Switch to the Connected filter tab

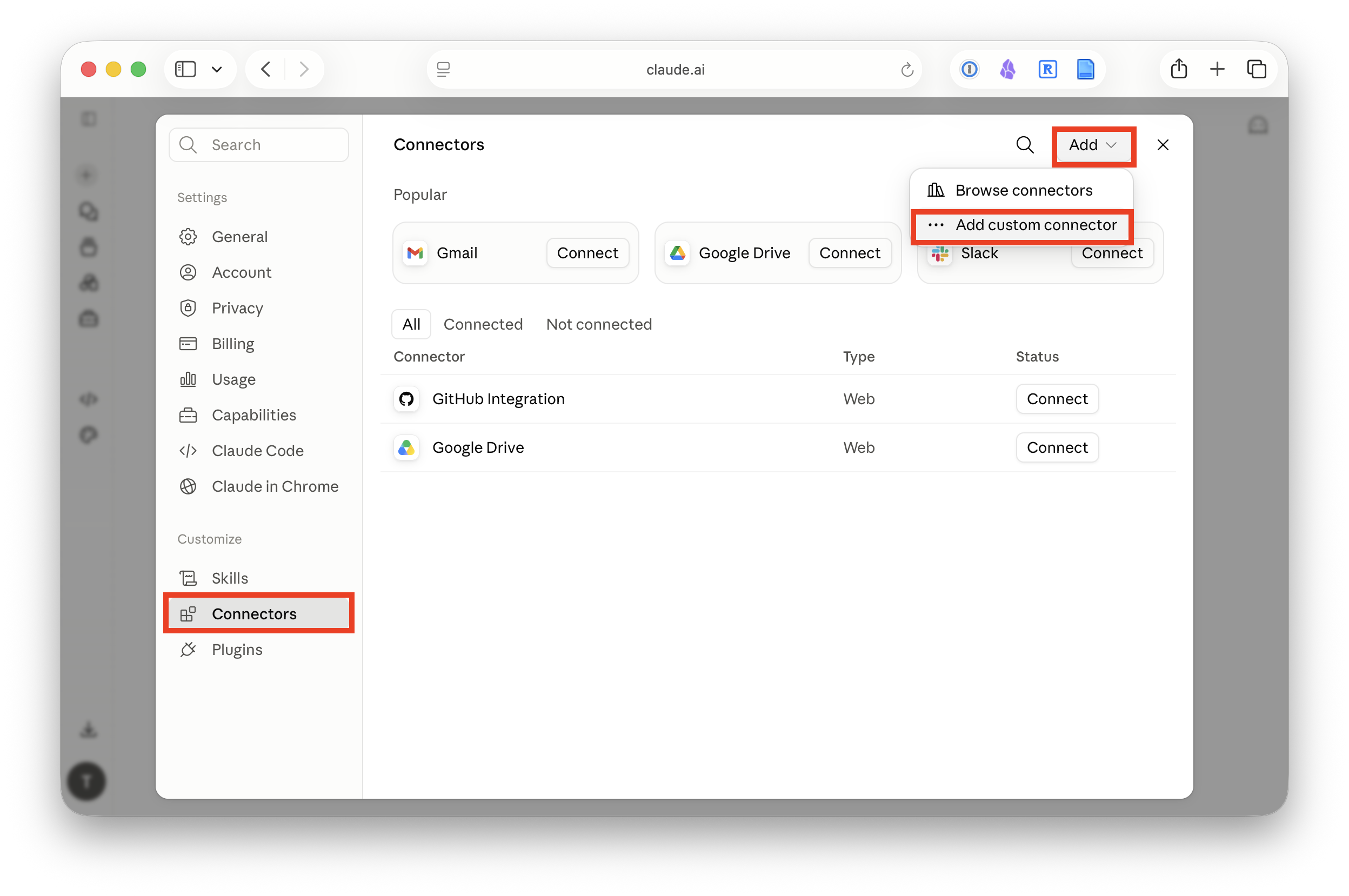click(x=483, y=324)
